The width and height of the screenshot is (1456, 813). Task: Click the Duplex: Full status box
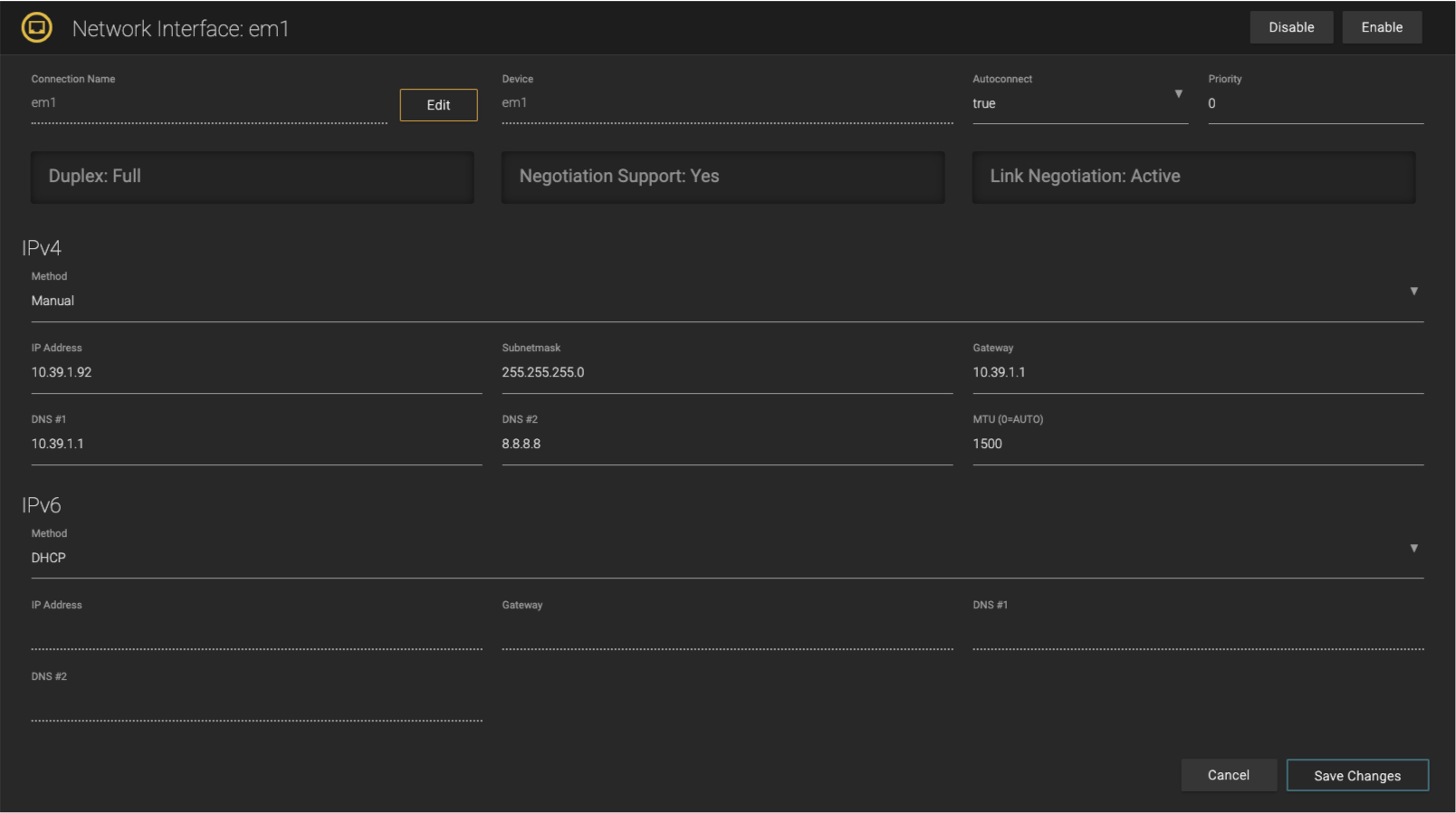(253, 177)
